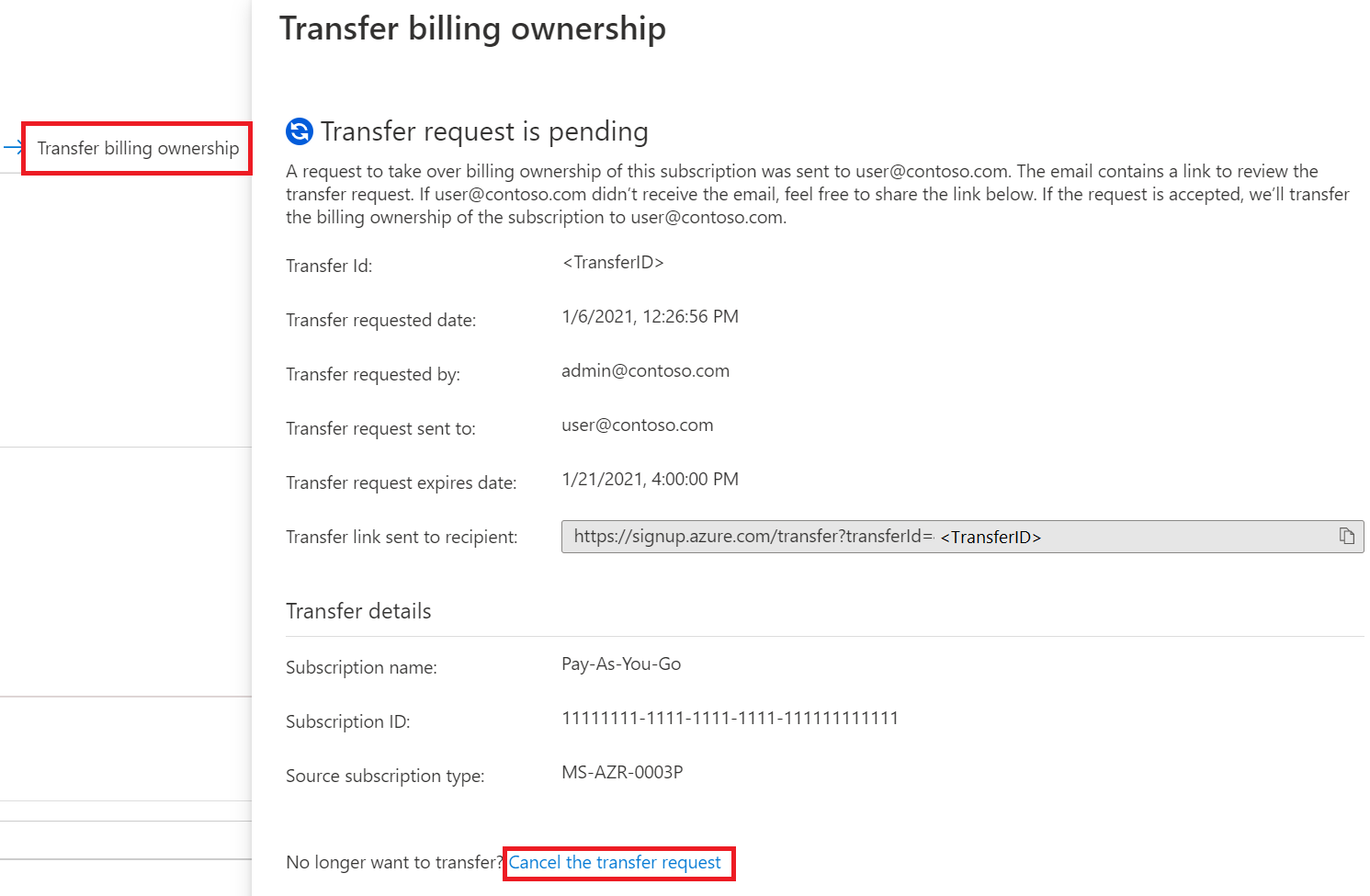Click the Transfer billing ownership page title
Viewport: 1370px width, 896px height.
pos(472,28)
